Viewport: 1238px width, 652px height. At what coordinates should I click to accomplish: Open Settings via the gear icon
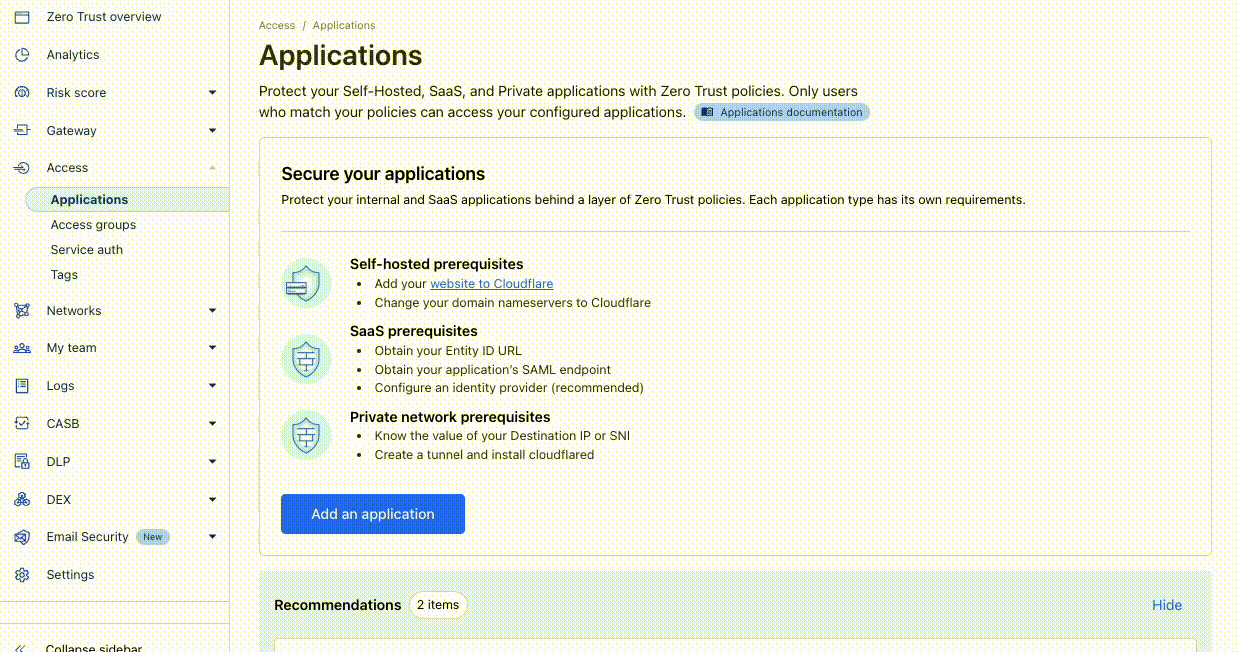pos(22,575)
